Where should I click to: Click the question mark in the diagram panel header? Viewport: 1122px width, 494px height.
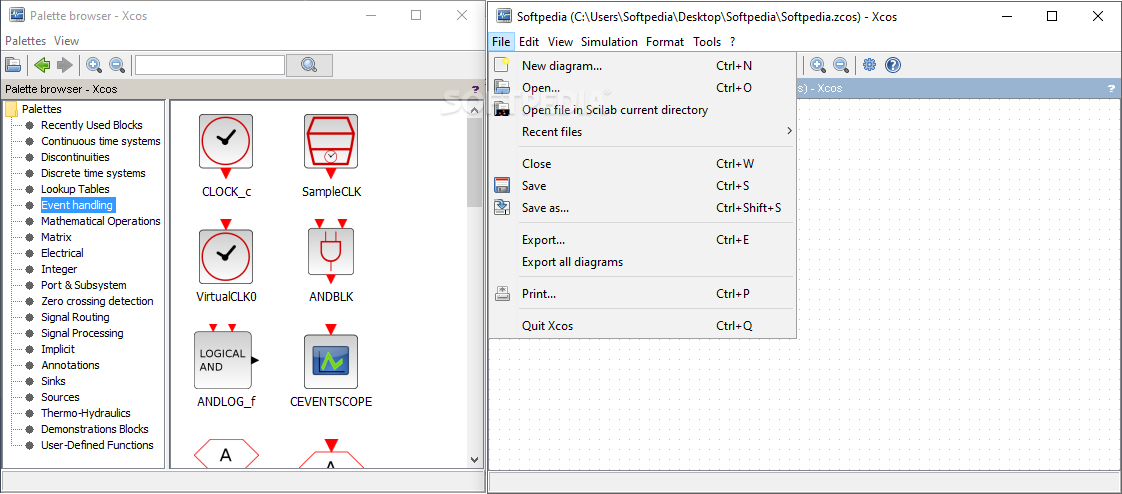tap(1111, 89)
